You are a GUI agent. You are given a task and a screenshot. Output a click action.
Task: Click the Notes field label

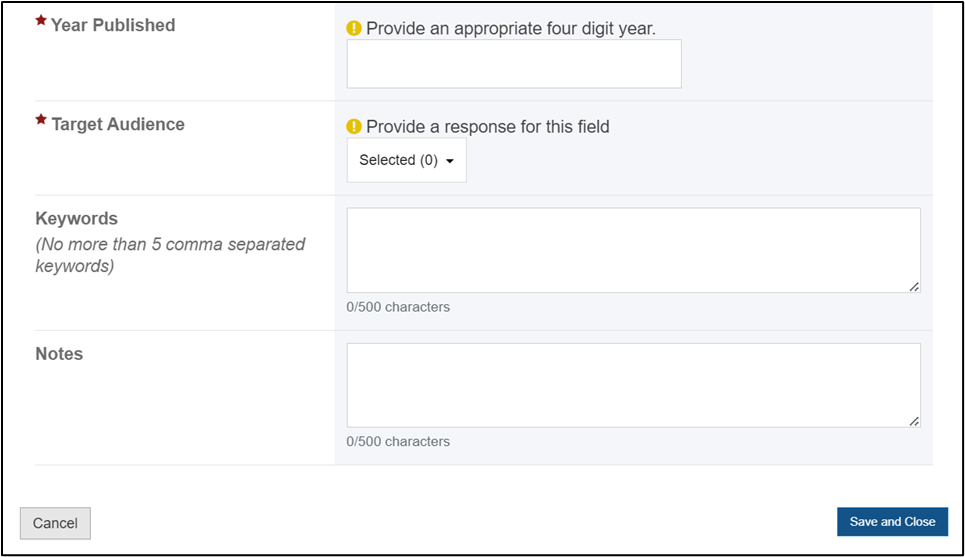59,354
